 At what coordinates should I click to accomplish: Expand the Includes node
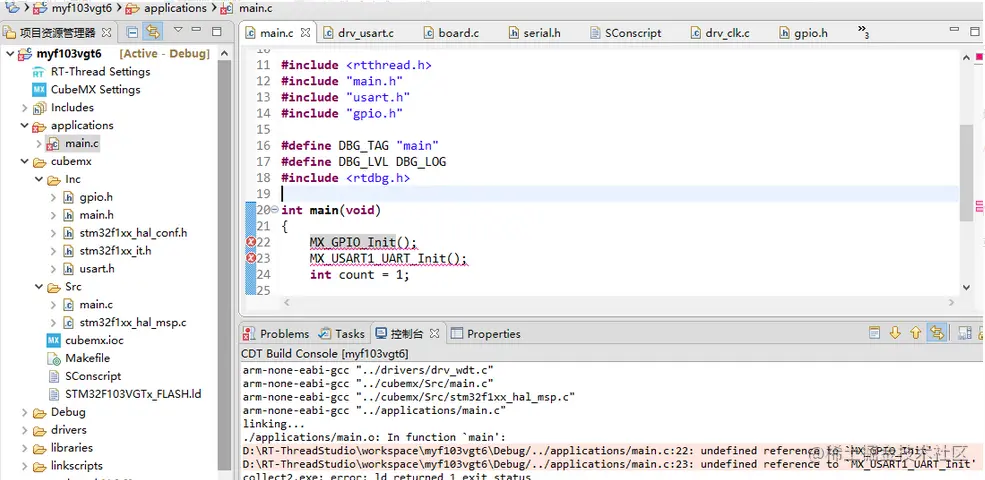(x=24, y=108)
